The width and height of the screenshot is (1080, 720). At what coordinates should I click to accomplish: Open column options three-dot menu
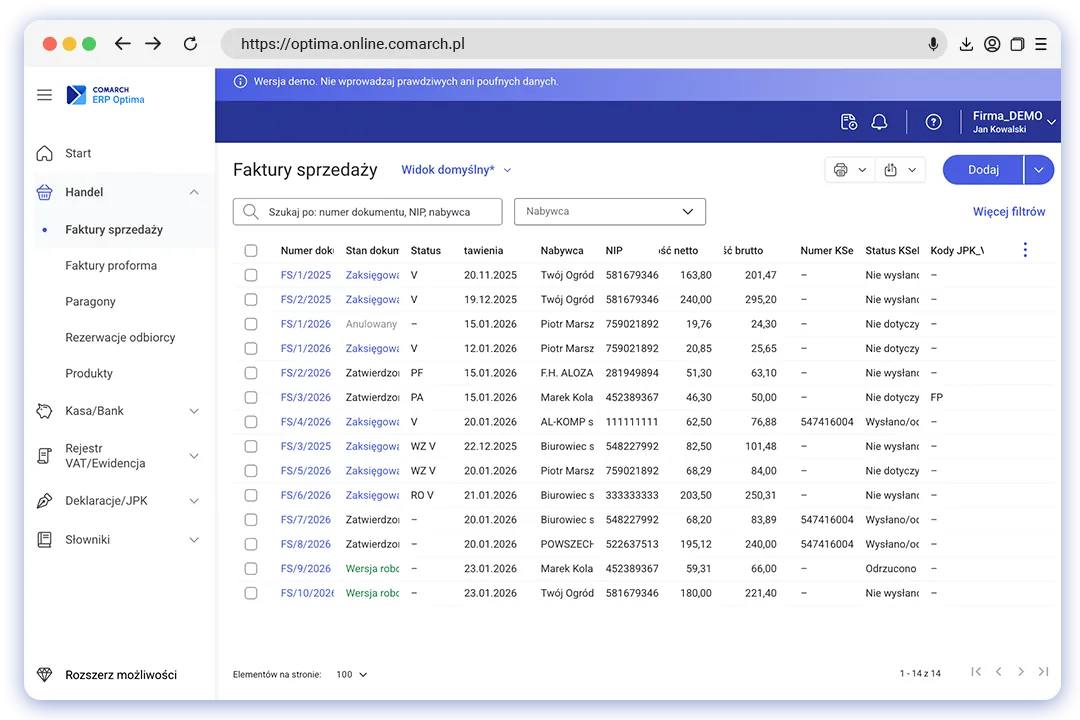point(1025,250)
